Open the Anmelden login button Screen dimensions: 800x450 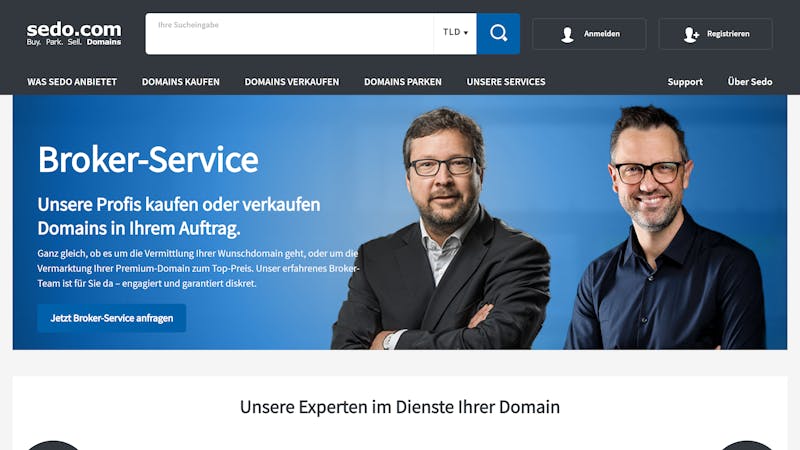point(589,34)
